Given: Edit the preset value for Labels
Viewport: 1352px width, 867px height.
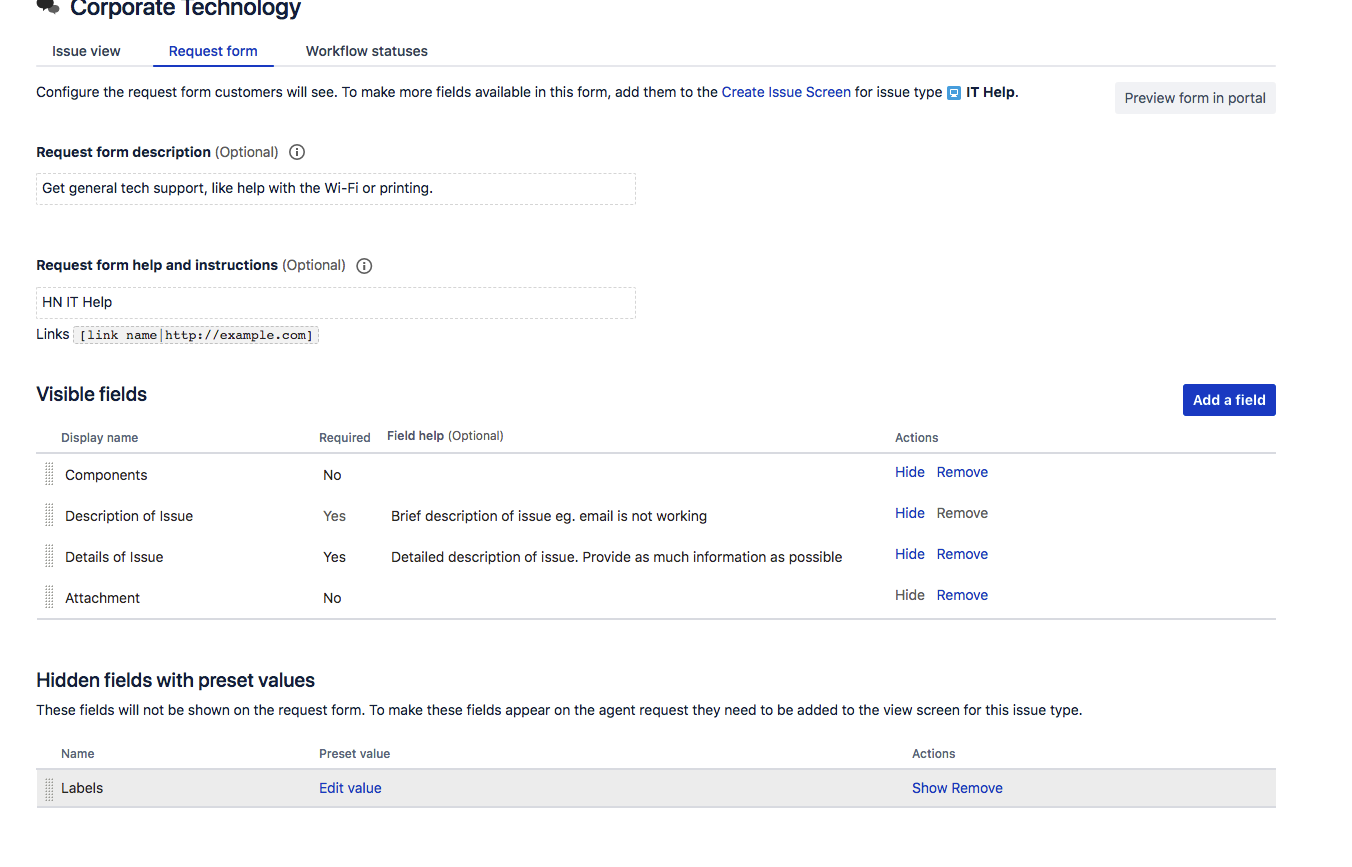Looking at the screenshot, I should point(349,787).
